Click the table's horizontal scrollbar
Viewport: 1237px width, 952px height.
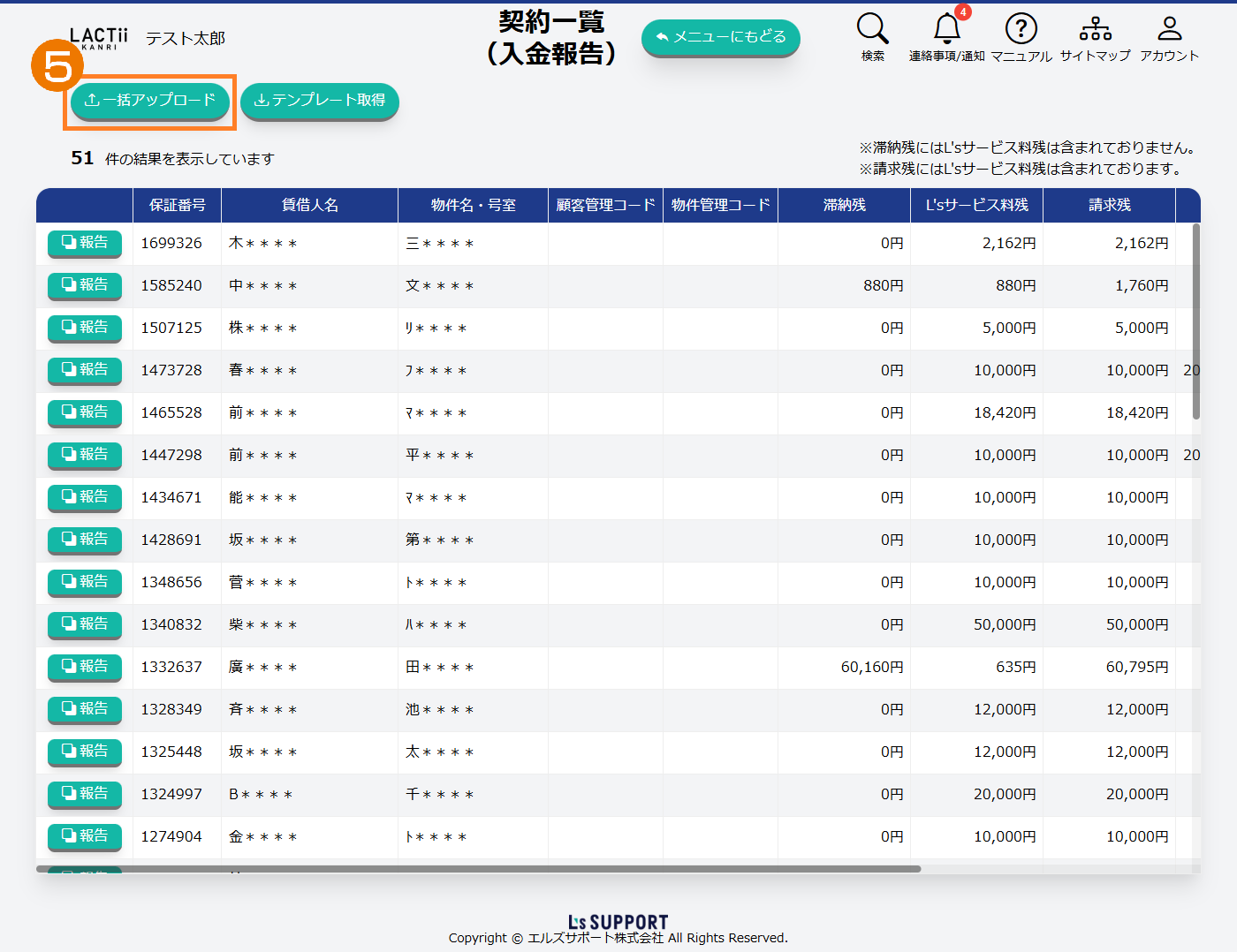point(478,869)
